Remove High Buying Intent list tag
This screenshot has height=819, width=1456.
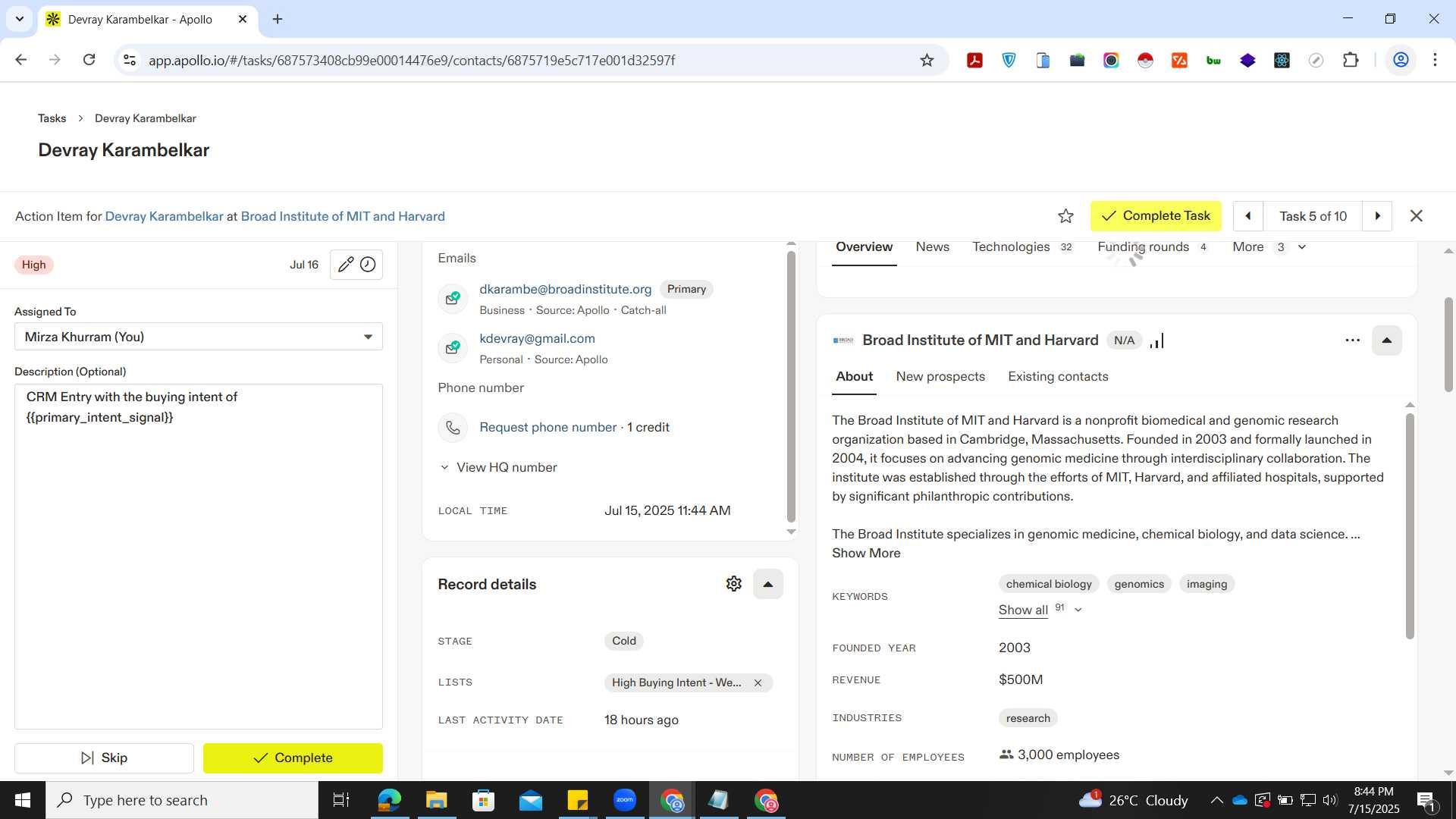[758, 683]
